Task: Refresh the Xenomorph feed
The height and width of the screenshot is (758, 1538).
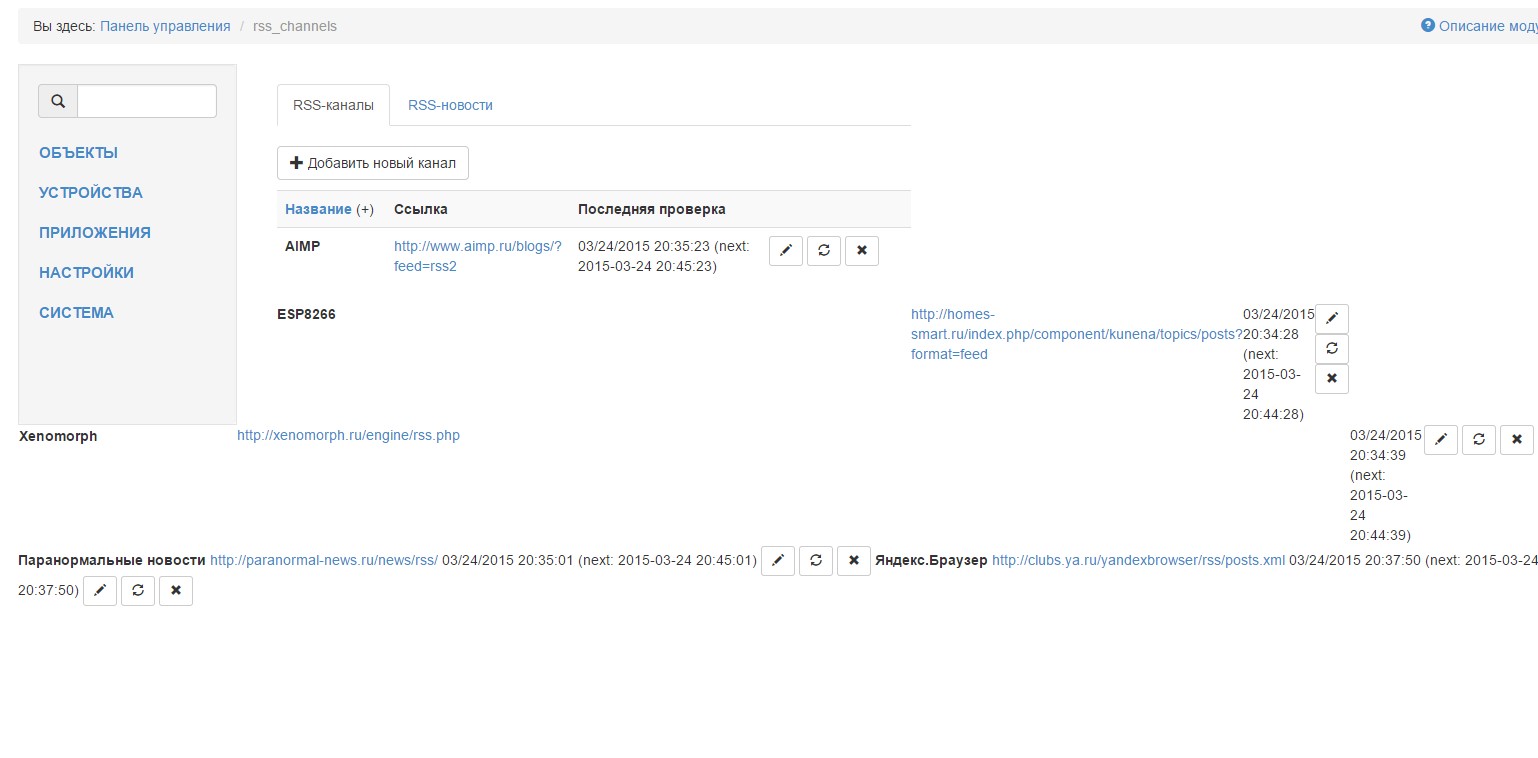Action: tap(1478, 439)
